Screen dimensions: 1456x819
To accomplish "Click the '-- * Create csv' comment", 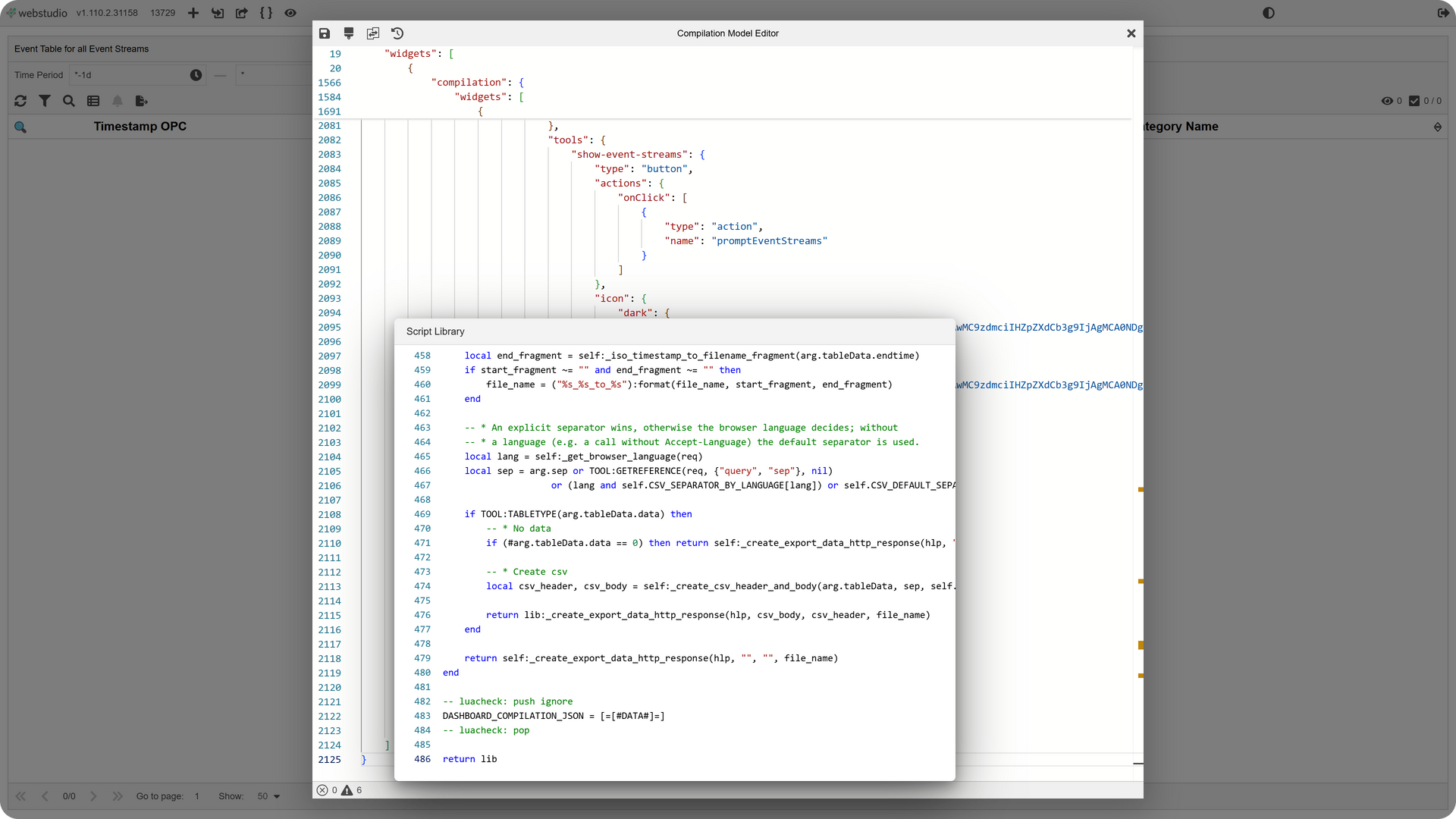I will coord(527,572).
